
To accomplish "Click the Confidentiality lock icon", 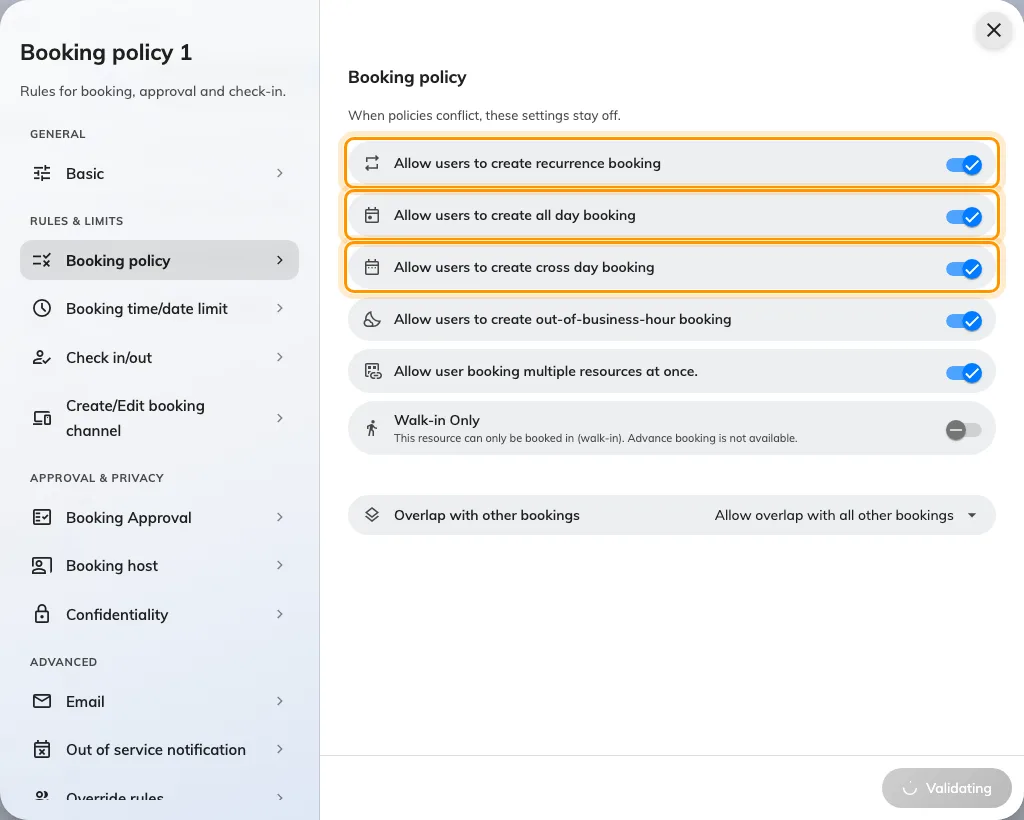I will 42,614.
